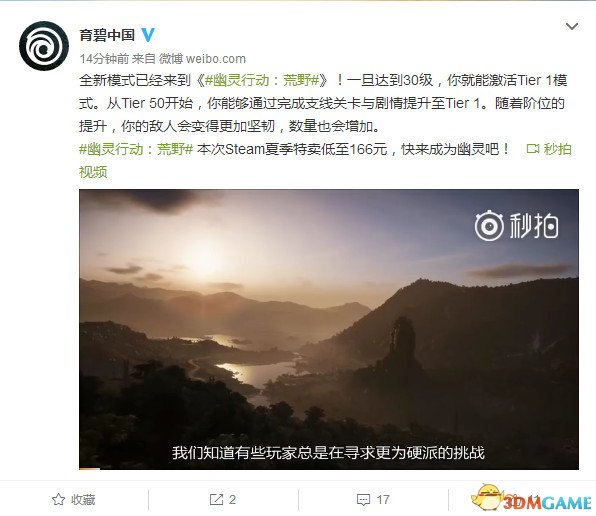Click the 收藏 star icon
596x516 pixels.
58,499
